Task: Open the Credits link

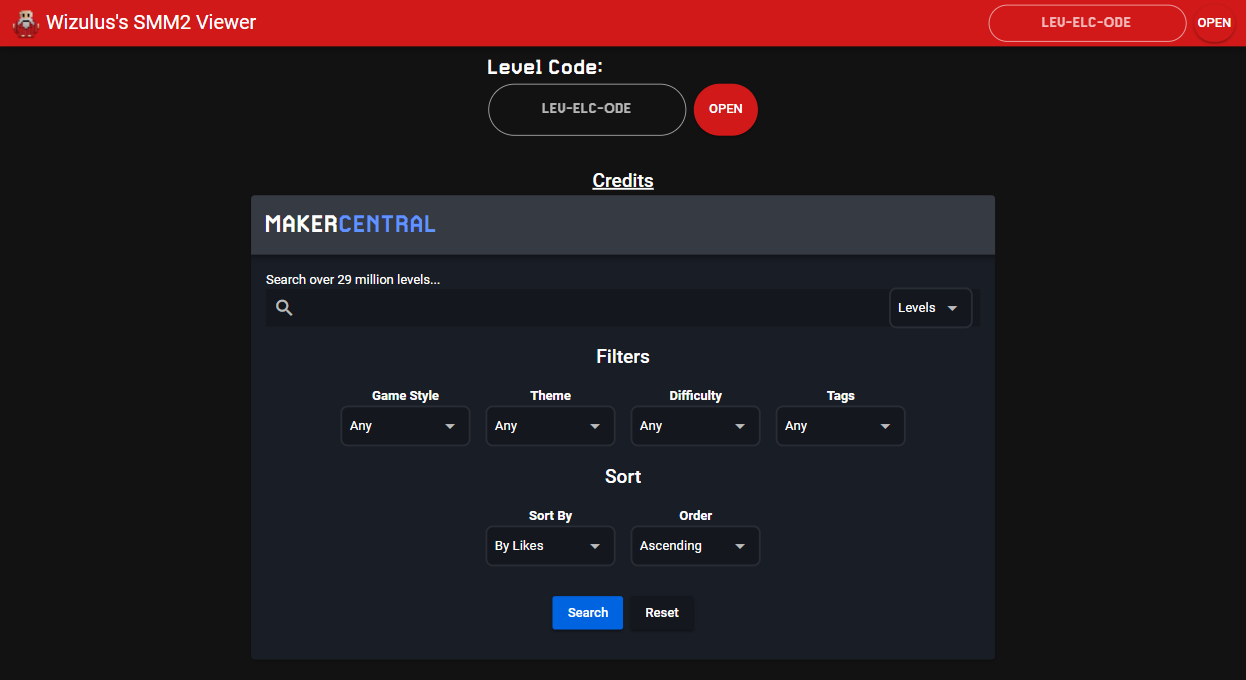Action: (623, 181)
